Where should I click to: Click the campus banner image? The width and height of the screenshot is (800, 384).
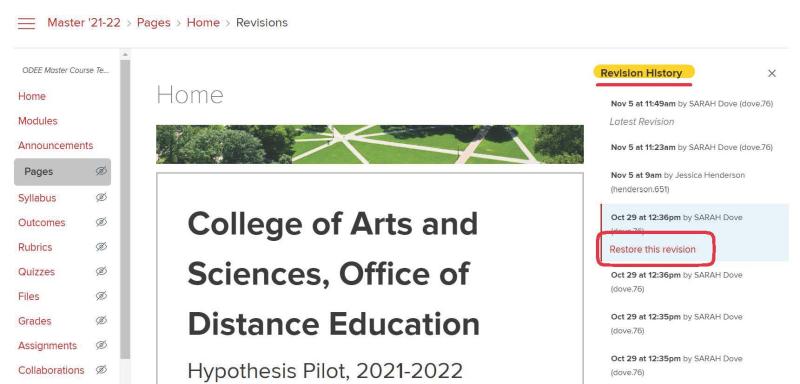[369, 144]
